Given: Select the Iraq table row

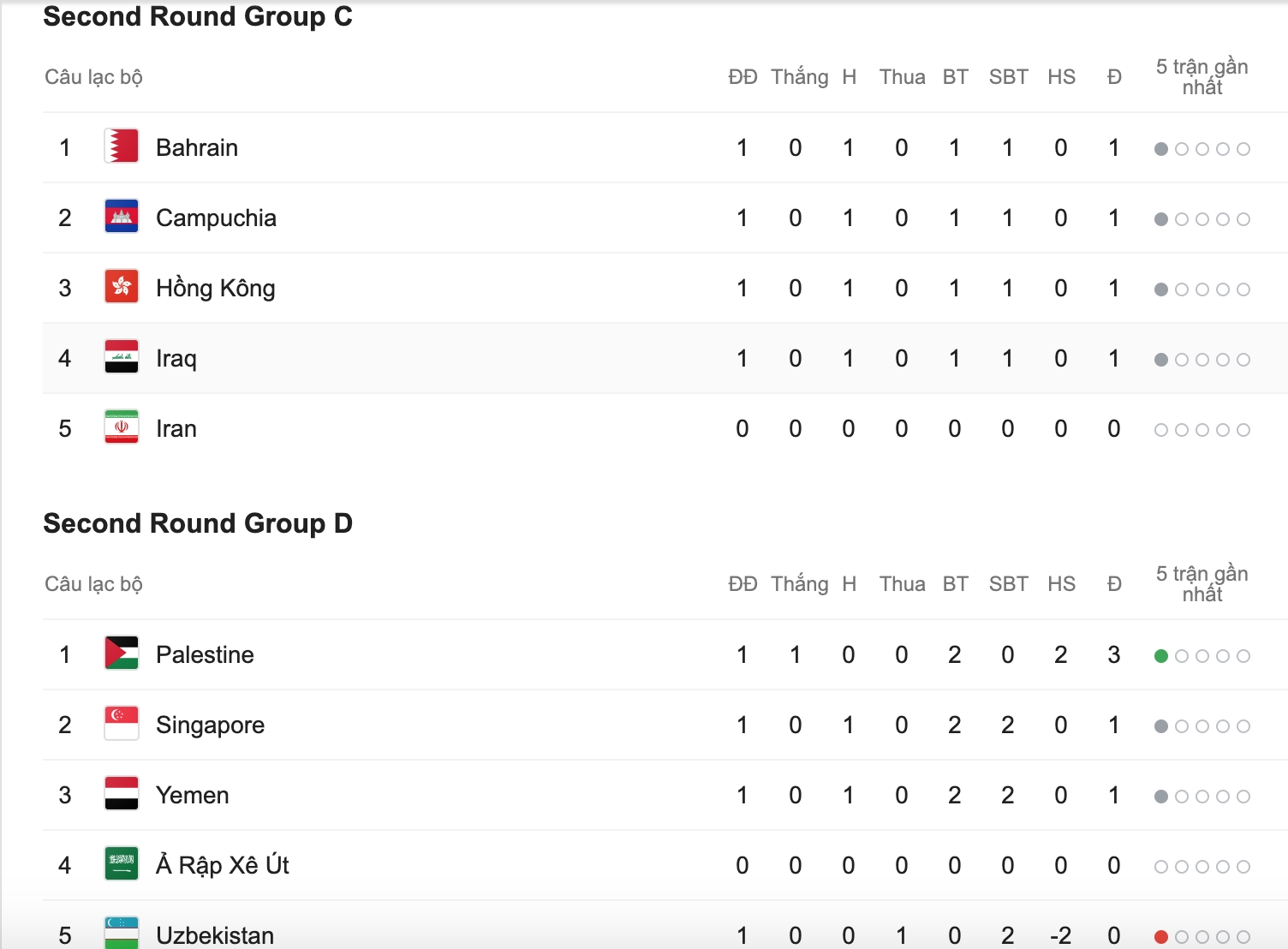Looking at the screenshot, I should pyautogui.click(x=665, y=358).
